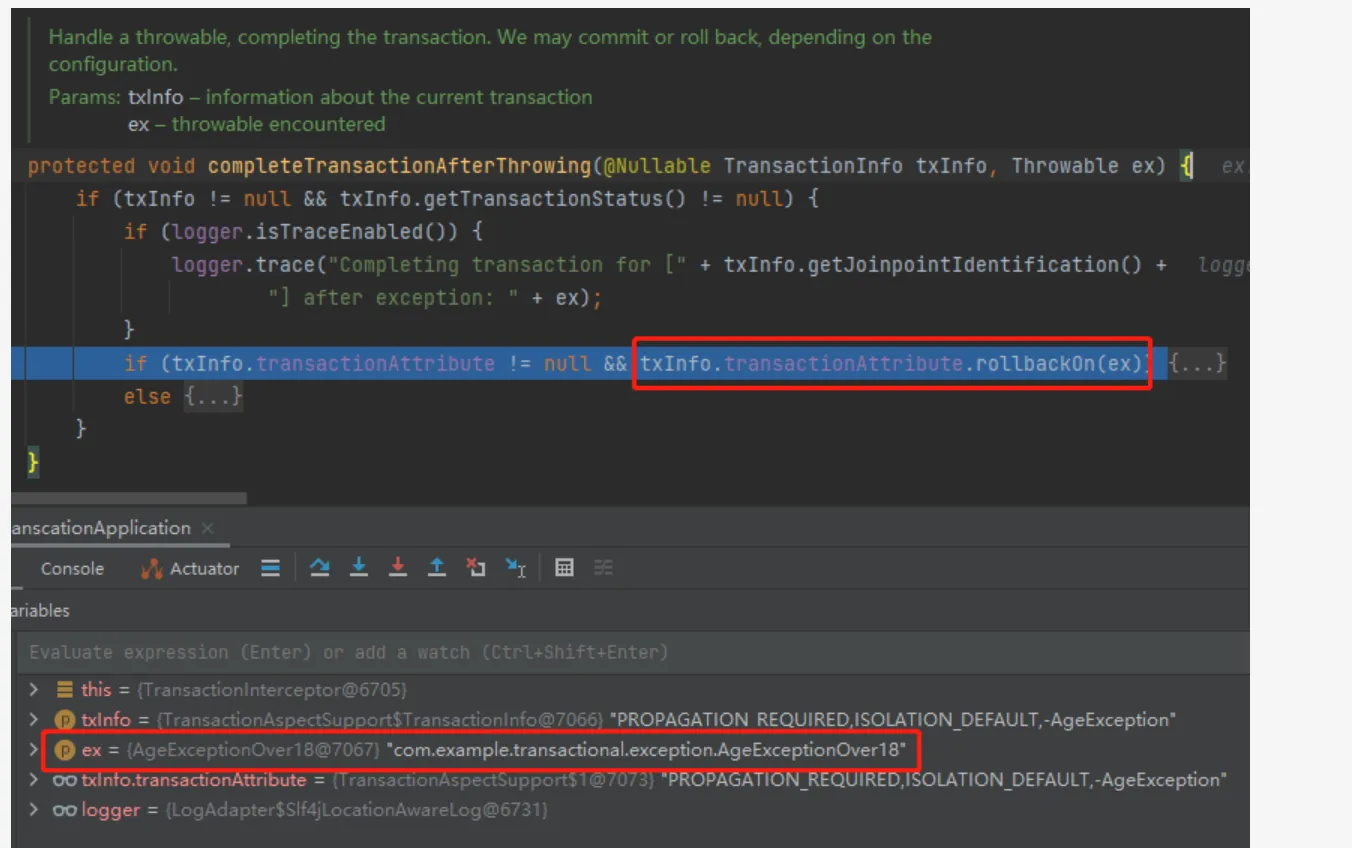This screenshot has width=1352, height=848.
Task: Click the @Nullable annotation in the signature
Action: [657, 166]
